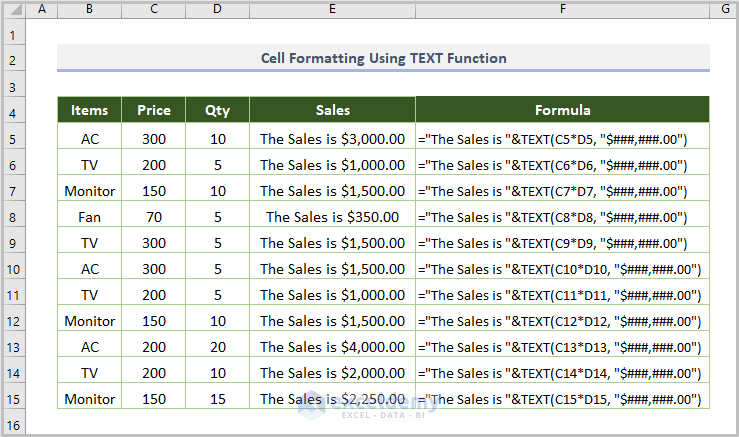Click the 'Fan' item cell
The height and width of the screenshot is (437, 739).
[89, 216]
